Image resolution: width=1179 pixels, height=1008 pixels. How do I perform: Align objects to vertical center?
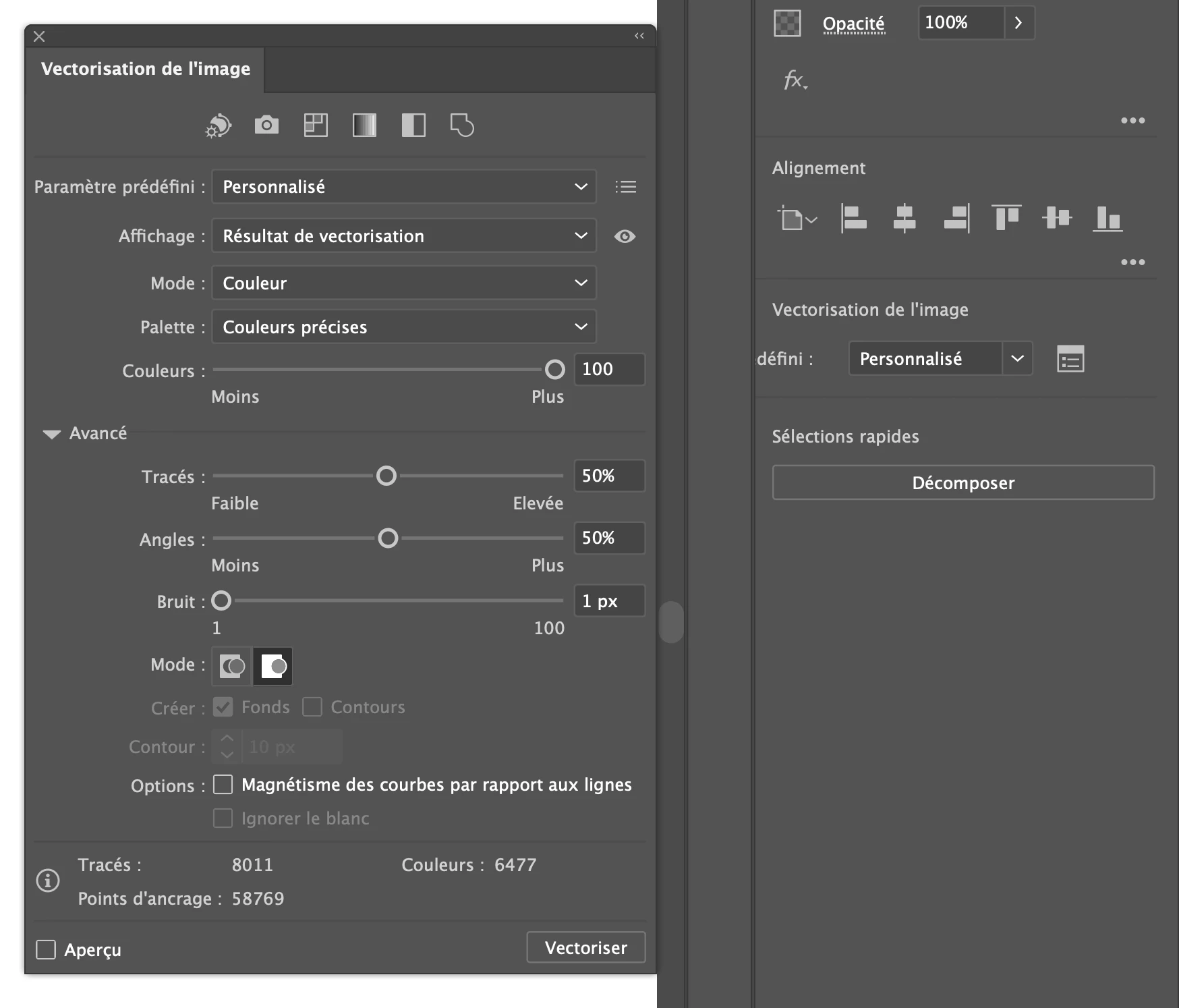click(1057, 218)
